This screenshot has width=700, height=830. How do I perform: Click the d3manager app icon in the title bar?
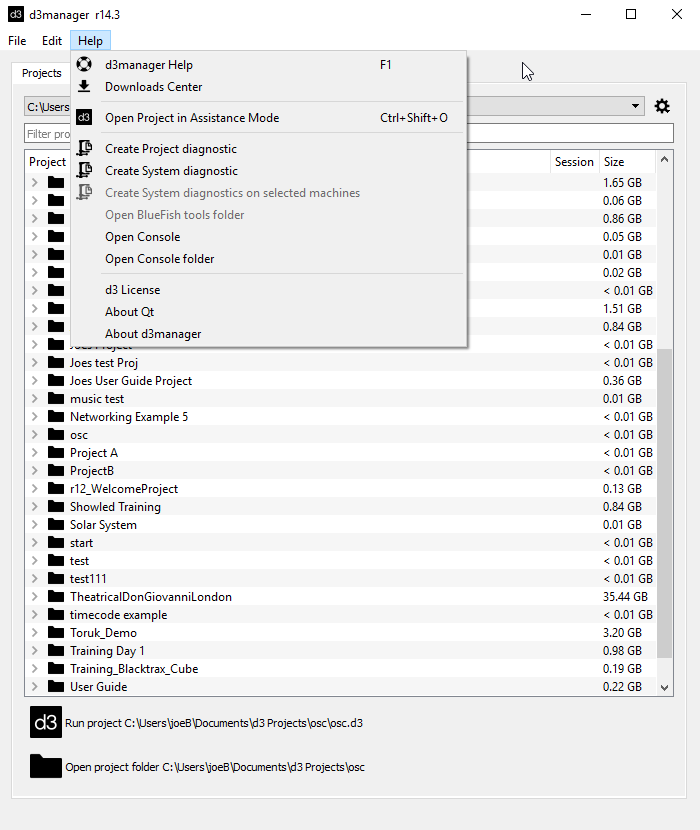(x=16, y=14)
